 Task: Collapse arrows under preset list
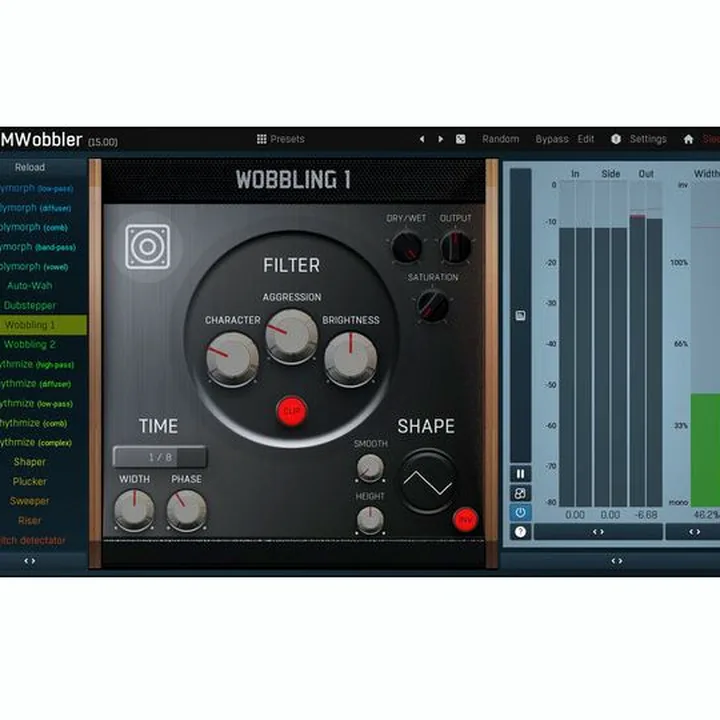pos(30,561)
